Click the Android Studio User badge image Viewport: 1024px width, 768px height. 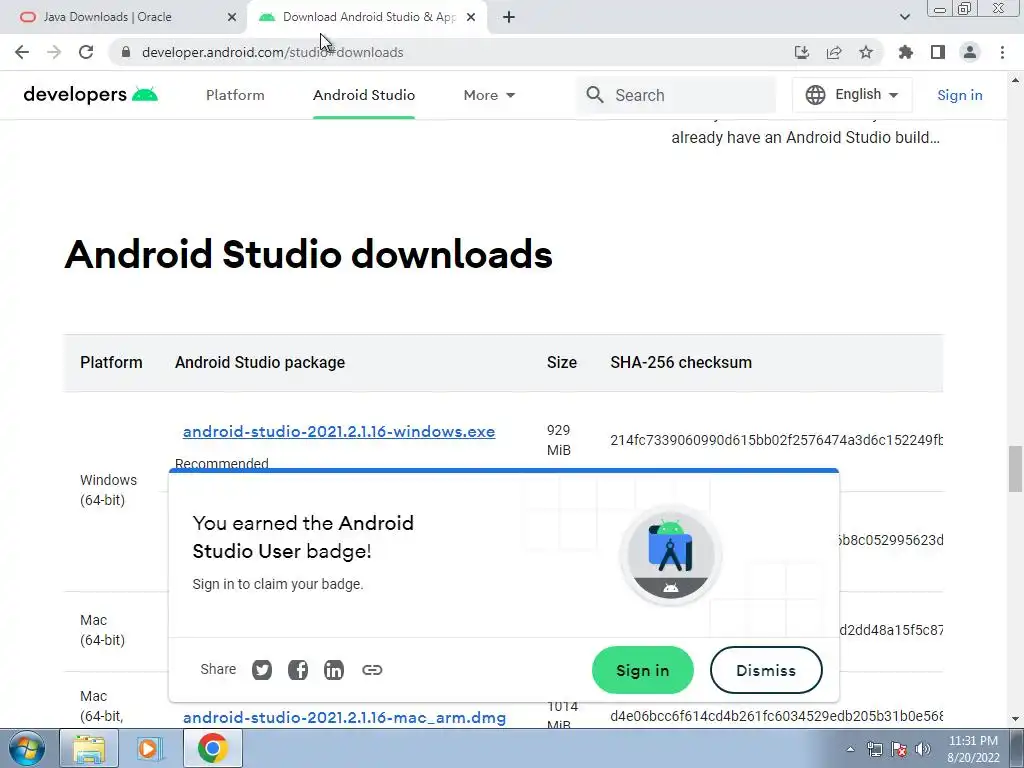coord(670,555)
